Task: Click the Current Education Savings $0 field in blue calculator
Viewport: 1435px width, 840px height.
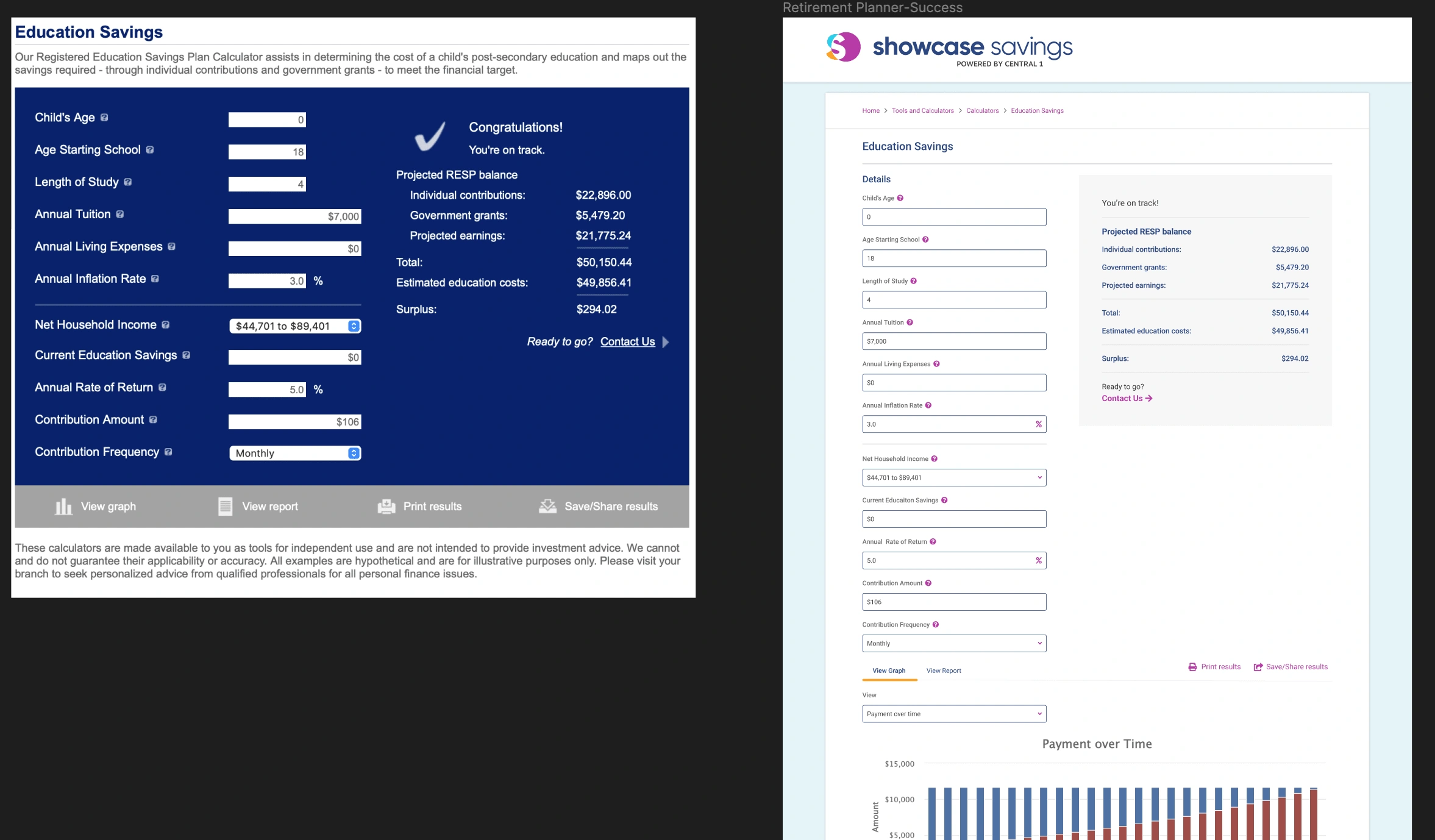Action: click(295, 357)
